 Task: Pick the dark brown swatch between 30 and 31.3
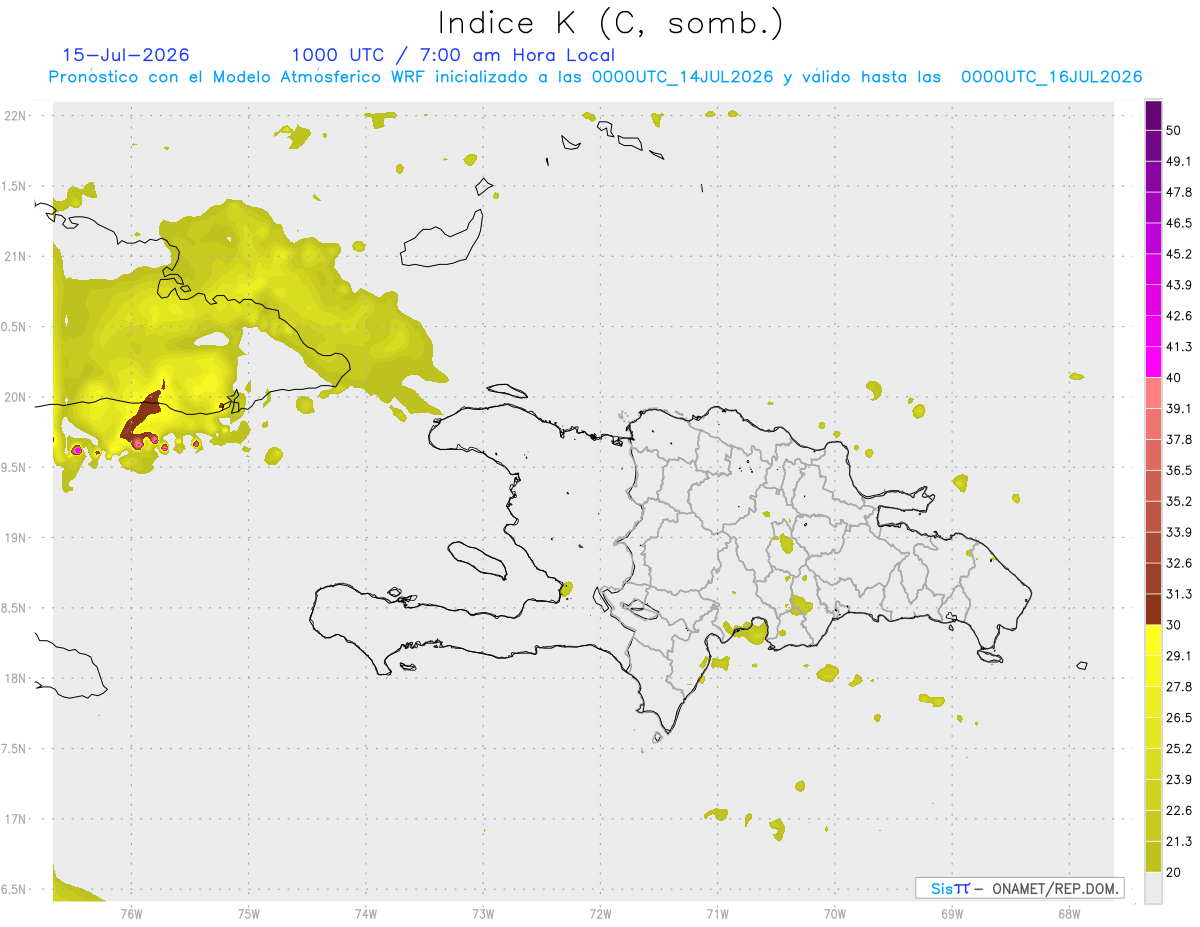pyautogui.click(x=1153, y=609)
